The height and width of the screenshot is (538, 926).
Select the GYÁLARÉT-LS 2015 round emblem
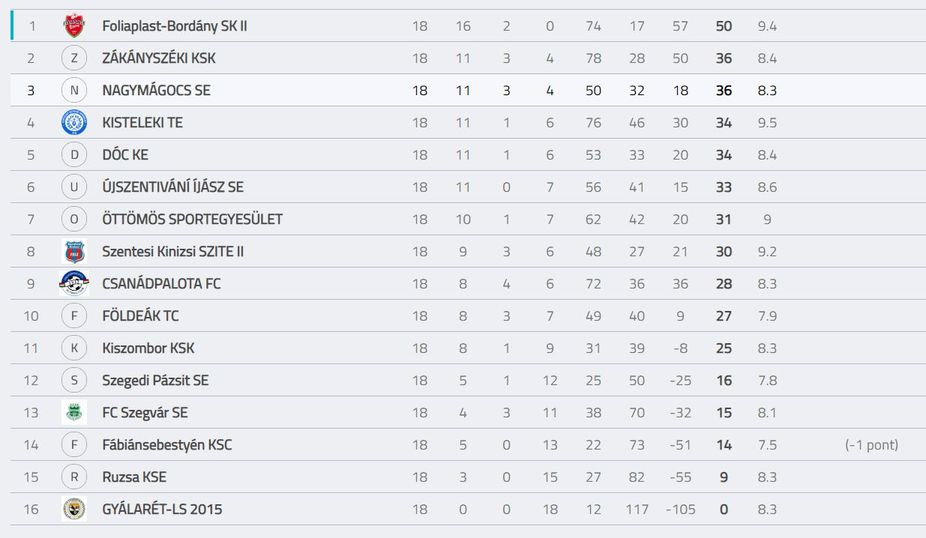click(74, 509)
